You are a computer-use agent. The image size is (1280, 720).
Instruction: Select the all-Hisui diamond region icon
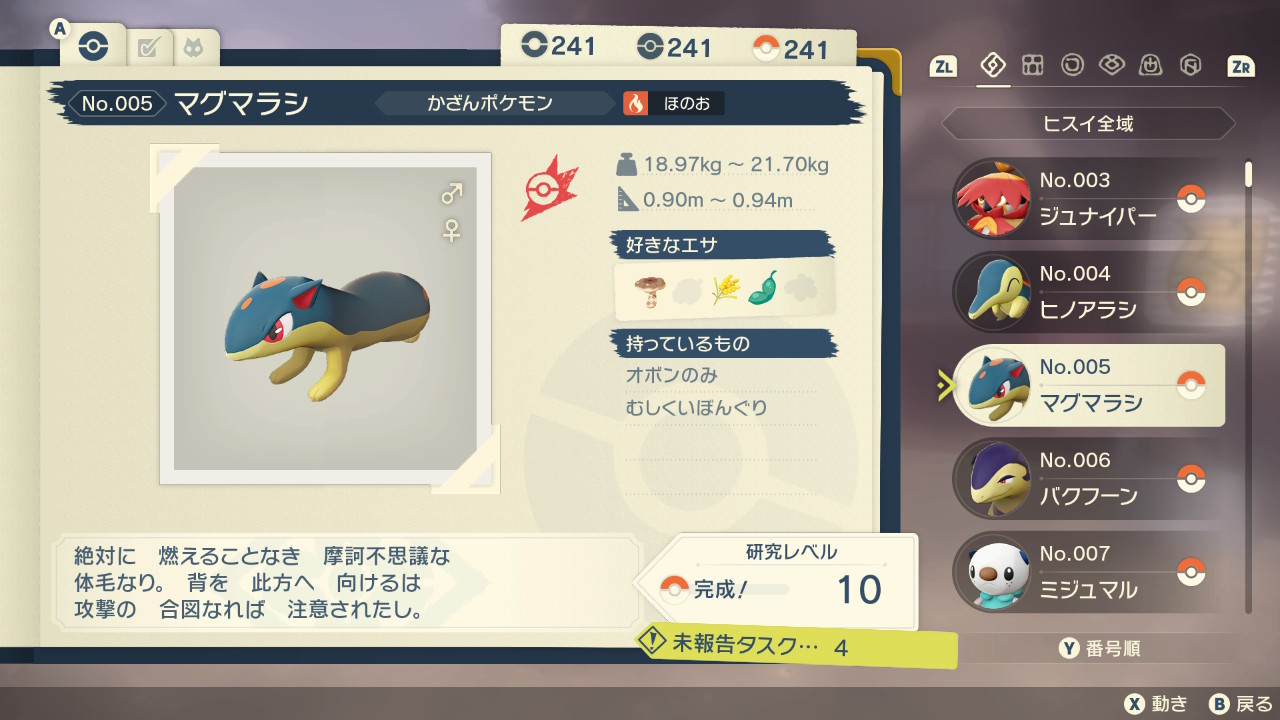993,66
